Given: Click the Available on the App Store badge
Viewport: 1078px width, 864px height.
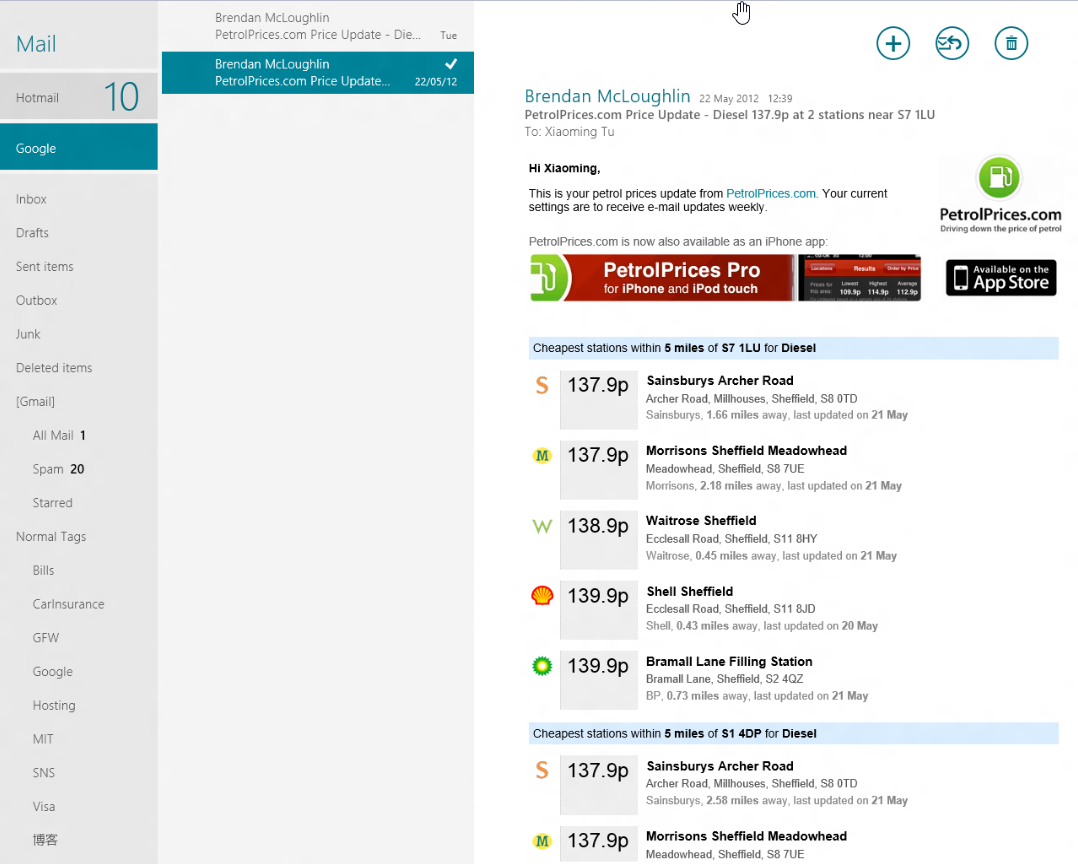Looking at the screenshot, I should 1001,278.
